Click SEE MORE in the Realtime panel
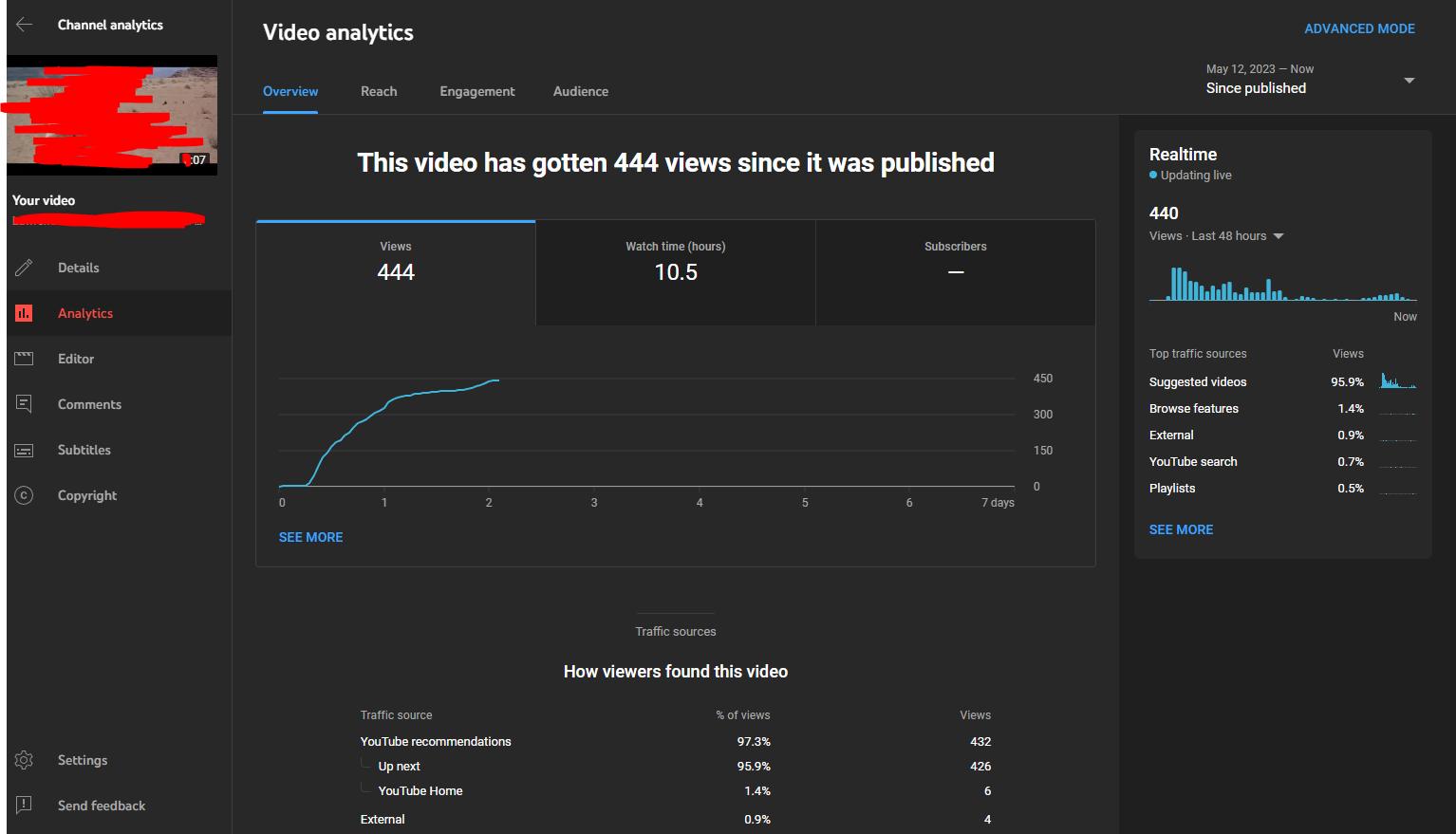1456x834 pixels. point(1181,529)
